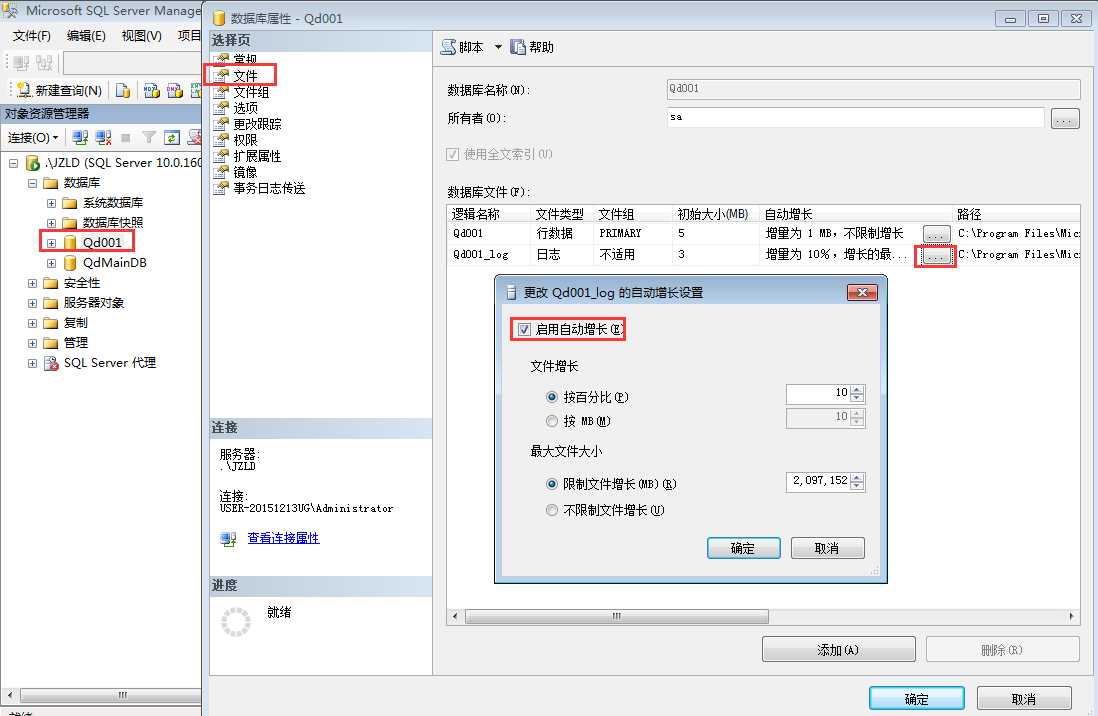Viewport: 1098px width, 716px height.
Task: Click the Filter funnel icon in Object Explorer
Action: (148, 137)
